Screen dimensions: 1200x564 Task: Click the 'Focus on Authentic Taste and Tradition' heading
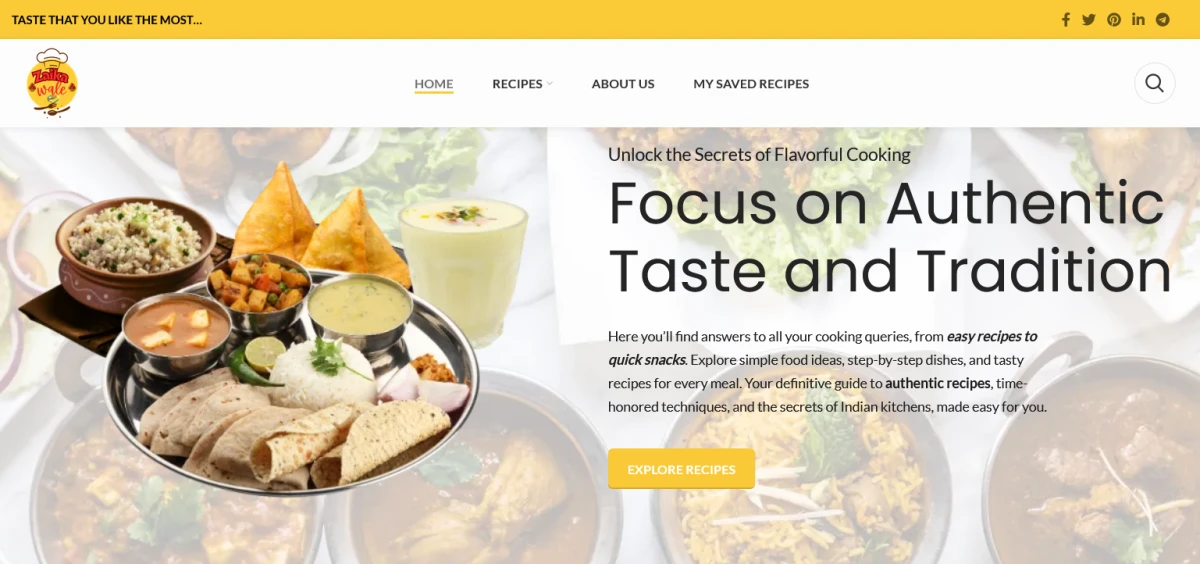(x=889, y=237)
